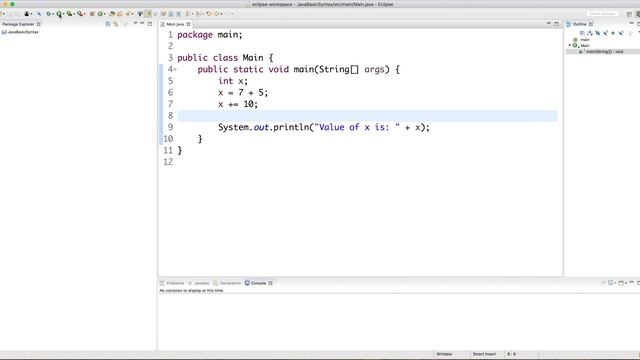Collapse the main method fold marker on line 4
Image resolution: width=640 pixels, height=360 pixels.
pyautogui.click(x=176, y=69)
